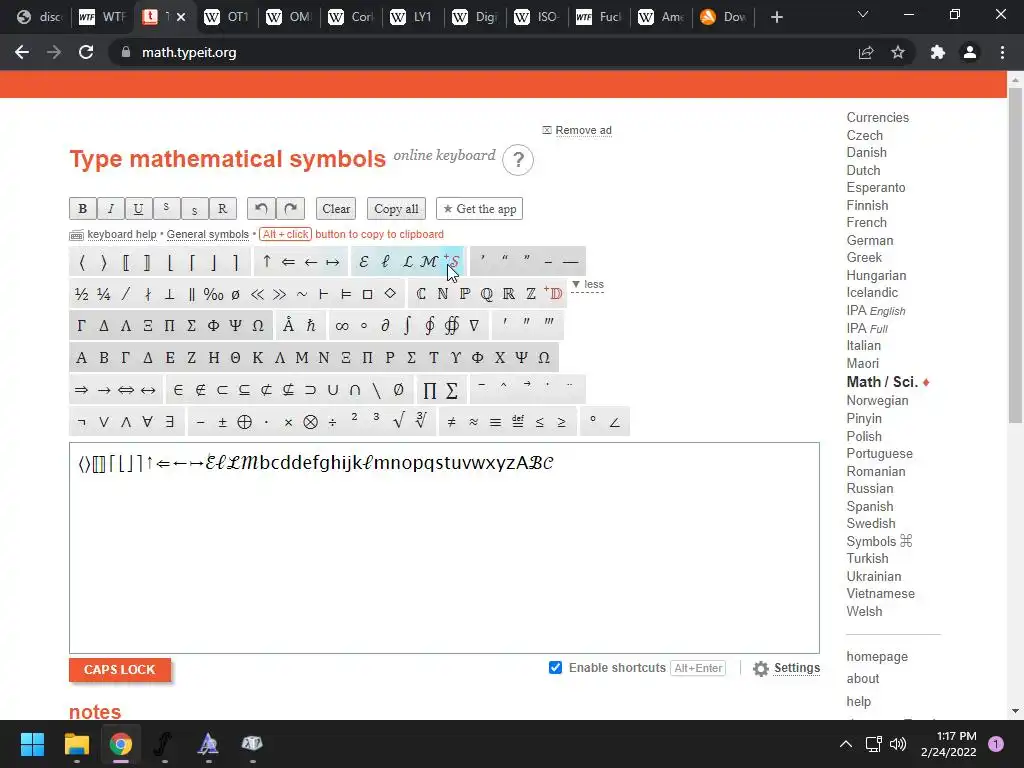Switch to Symbols keyboard
The image size is (1024, 768).
click(x=879, y=541)
